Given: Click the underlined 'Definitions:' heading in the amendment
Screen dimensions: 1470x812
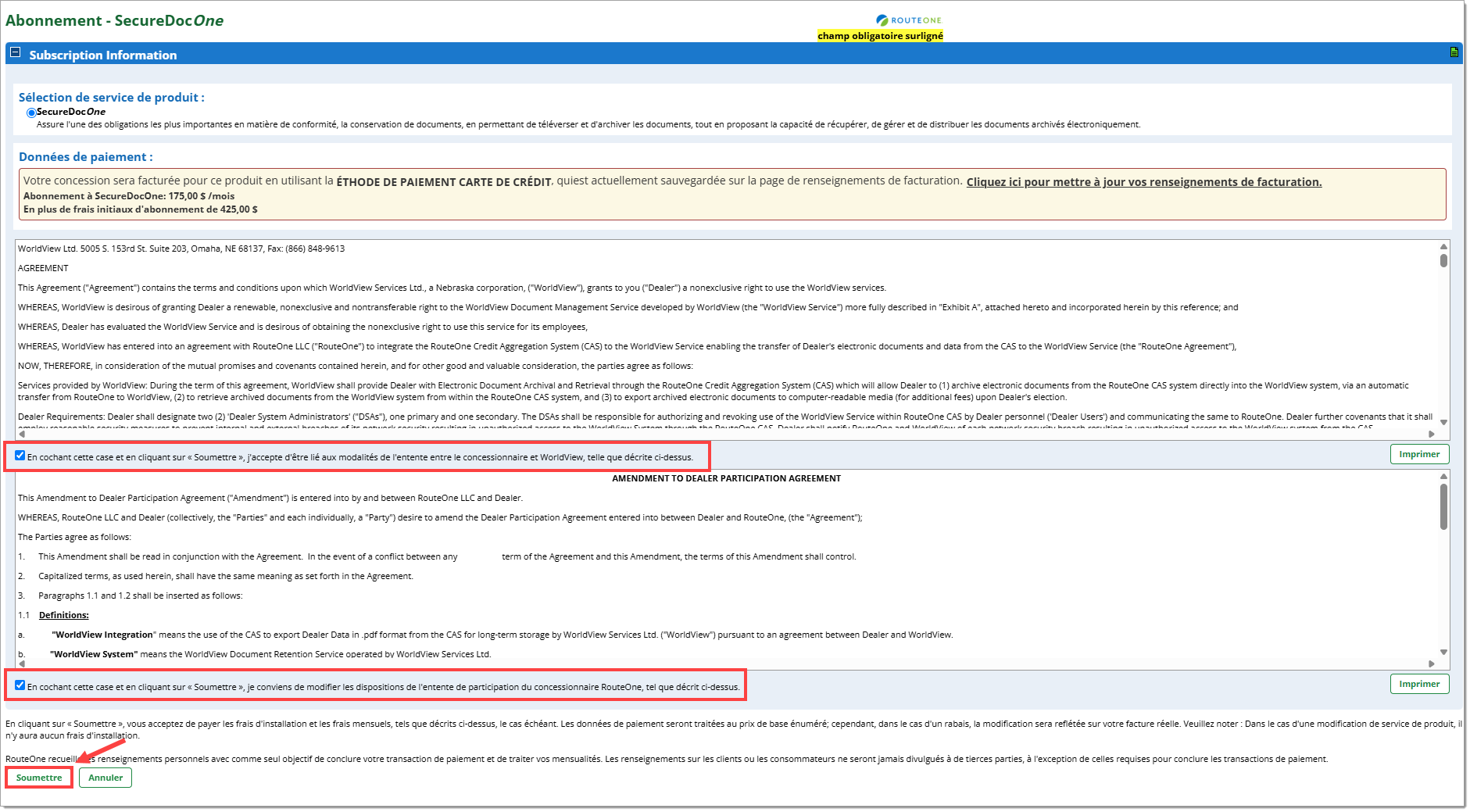Looking at the screenshot, I should [64, 615].
